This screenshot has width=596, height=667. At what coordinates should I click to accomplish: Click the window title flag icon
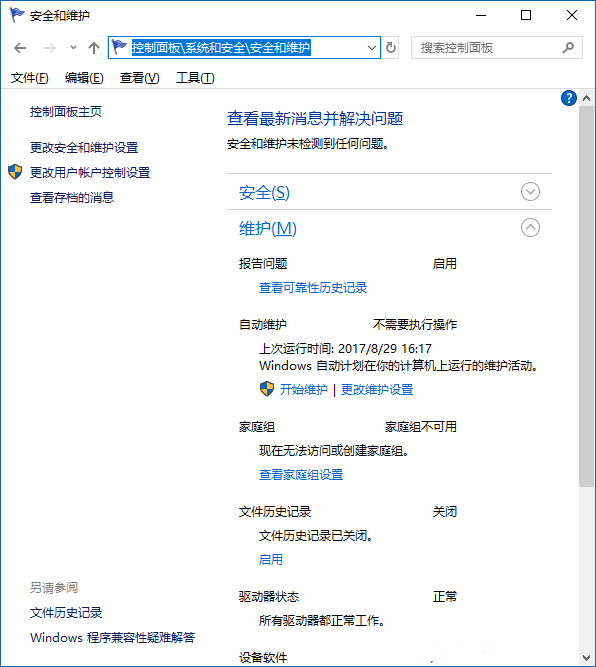tap(17, 15)
